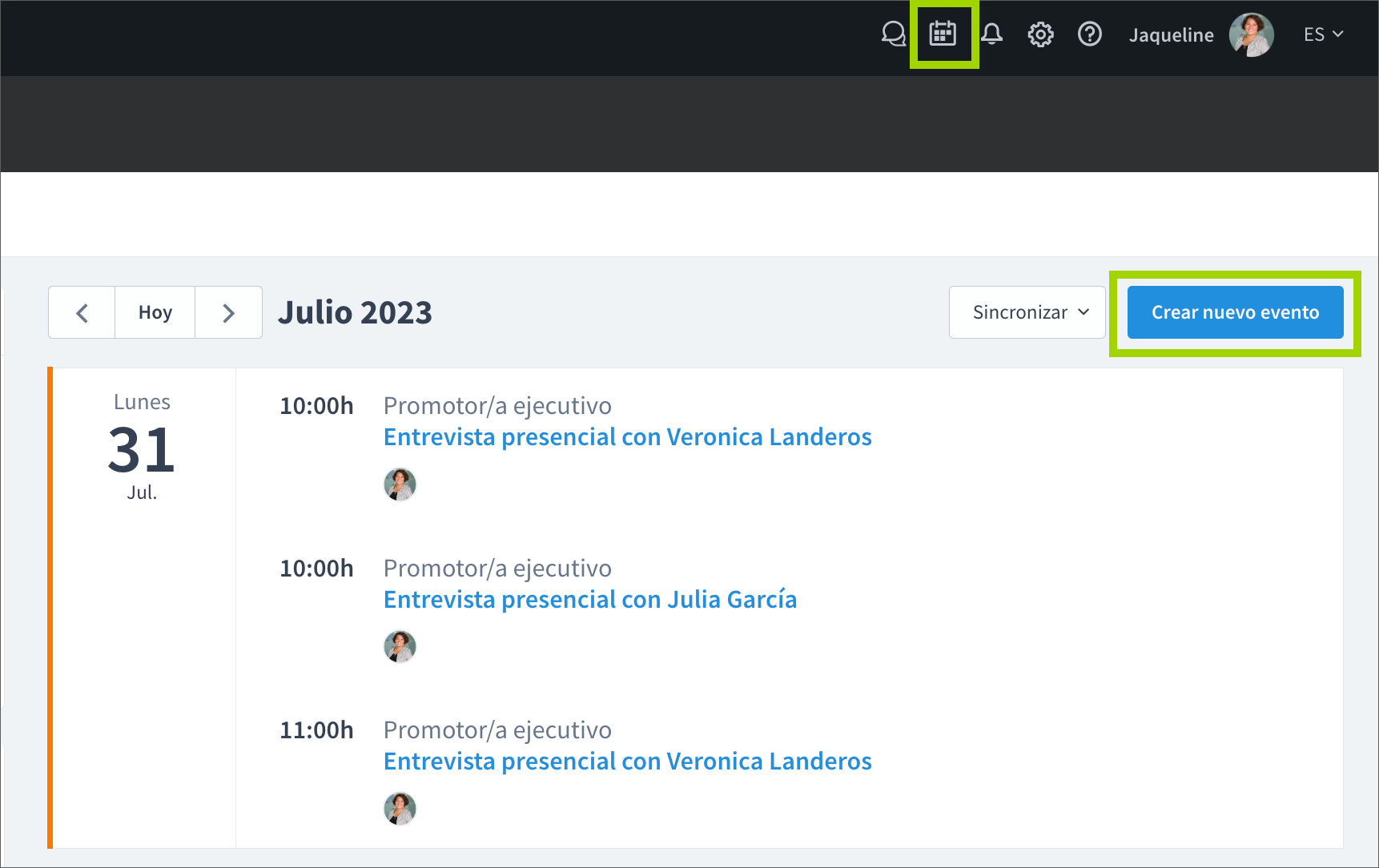Expand the ES language selector
The width and height of the screenshot is (1379, 868).
(x=1323, y=34)
